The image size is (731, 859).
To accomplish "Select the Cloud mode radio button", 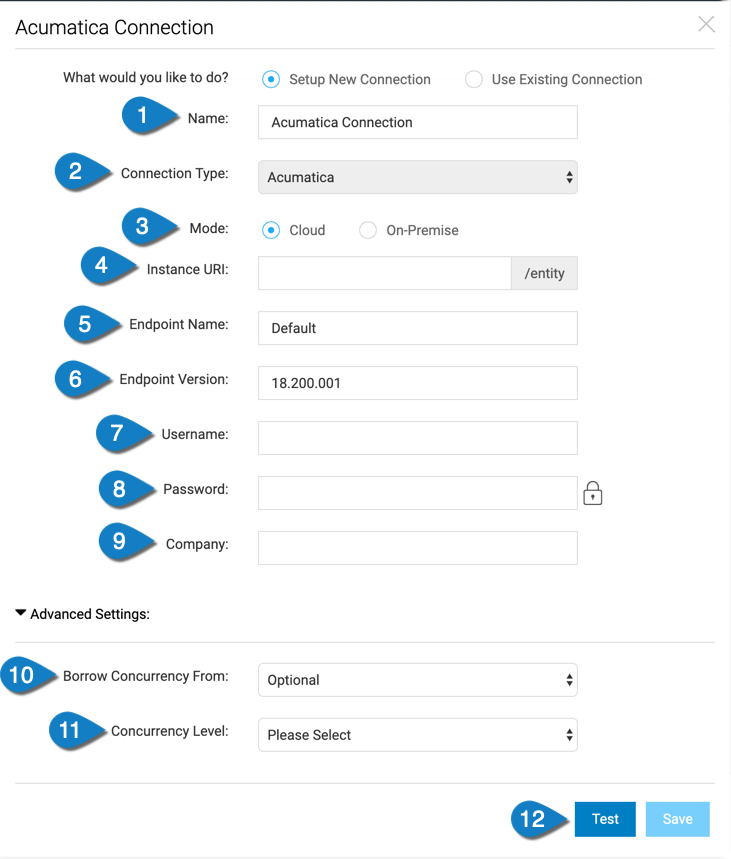I will 270,230.
